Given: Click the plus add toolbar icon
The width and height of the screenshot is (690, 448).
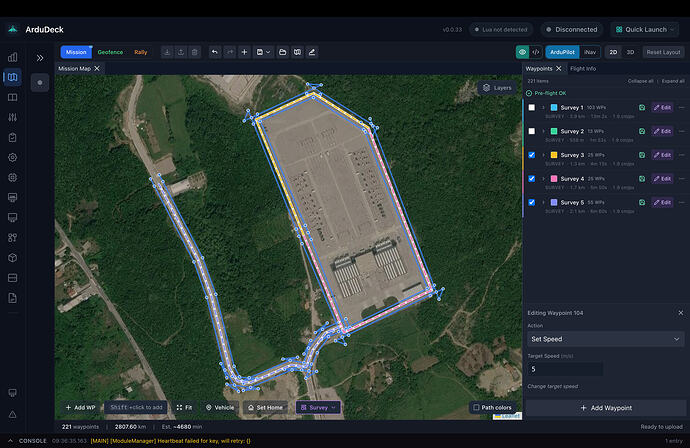Looking at the screenshot, I should (x=244, y=52).
